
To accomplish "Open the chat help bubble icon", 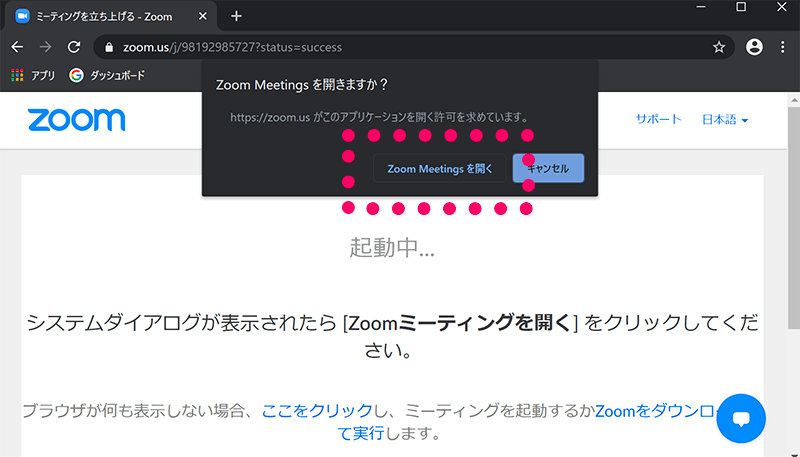I will pyautogui.click(x=741, y=419).
